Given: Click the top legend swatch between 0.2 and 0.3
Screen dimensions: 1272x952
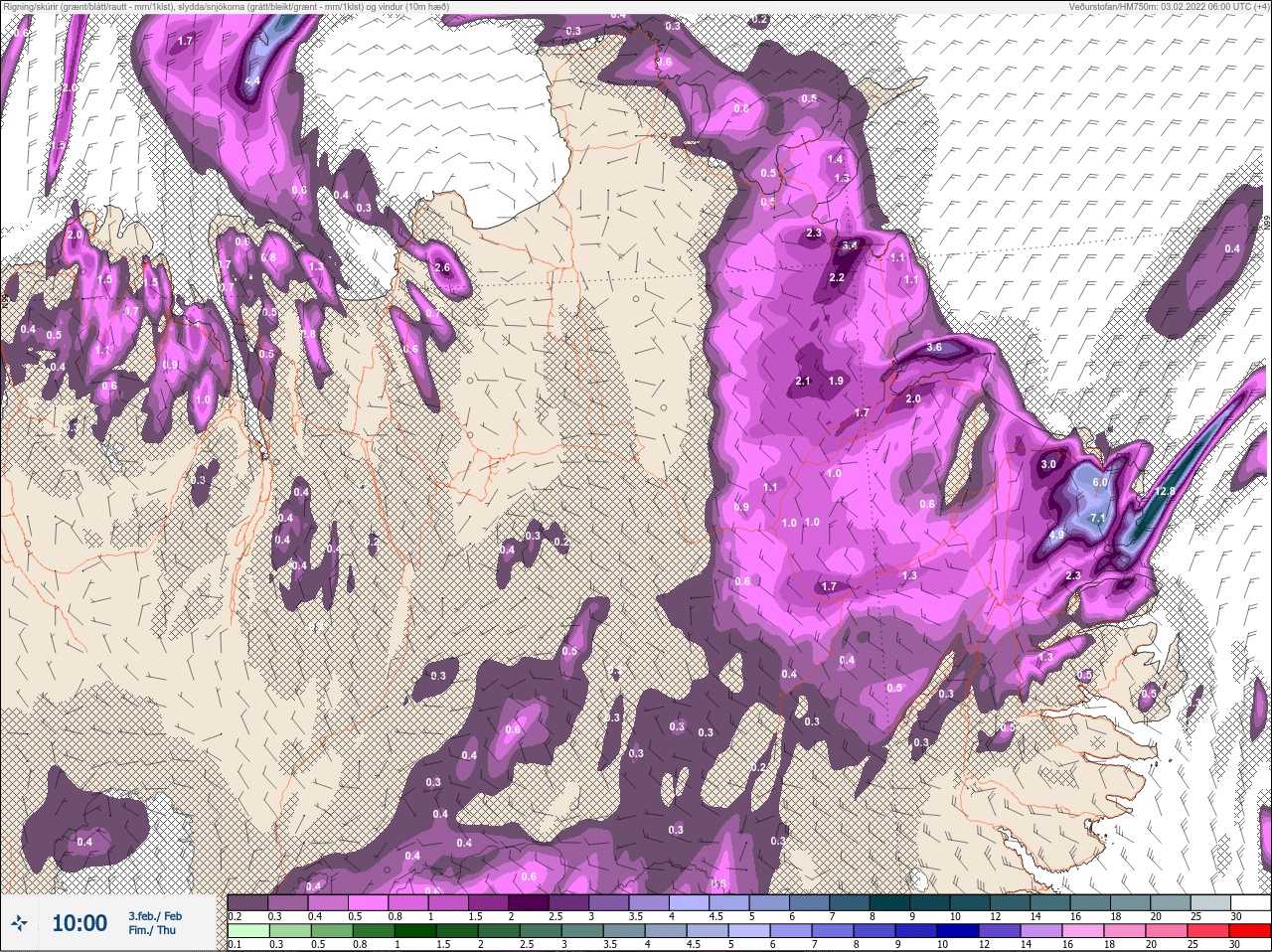Looking at the screenshot, I should (x=247, y=902).
